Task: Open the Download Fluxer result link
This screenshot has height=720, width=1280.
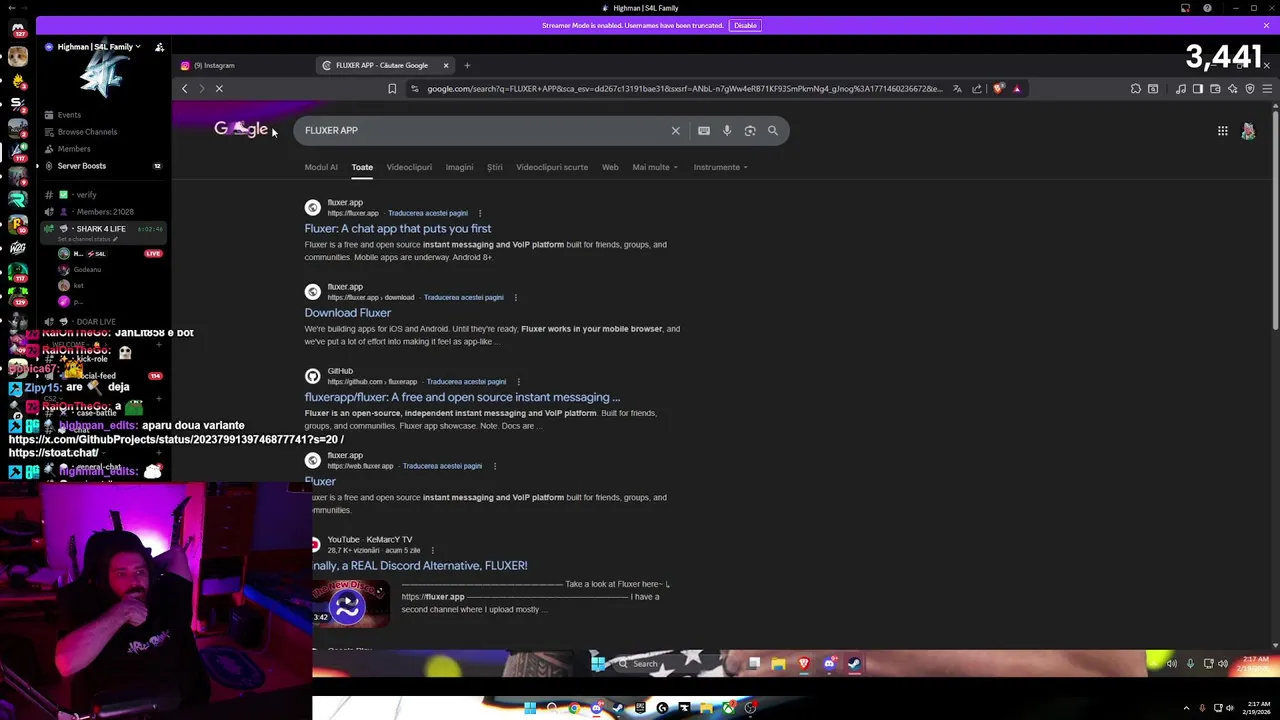Action: pos(347,313)
